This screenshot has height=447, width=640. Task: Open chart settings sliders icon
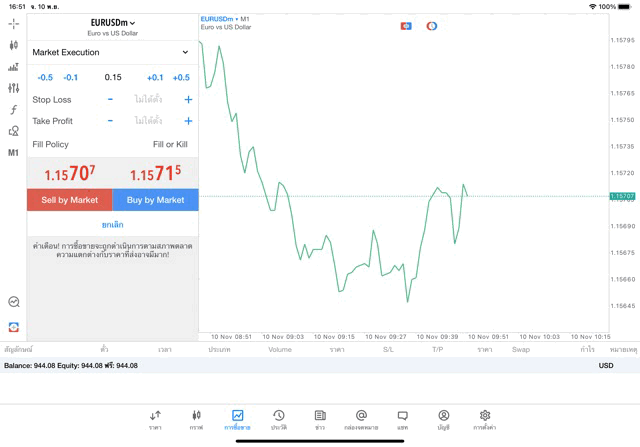pos(13,88)
